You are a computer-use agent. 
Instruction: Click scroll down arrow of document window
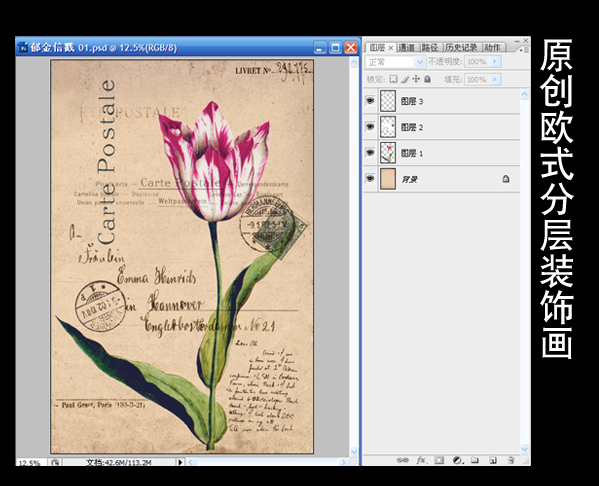354,451
